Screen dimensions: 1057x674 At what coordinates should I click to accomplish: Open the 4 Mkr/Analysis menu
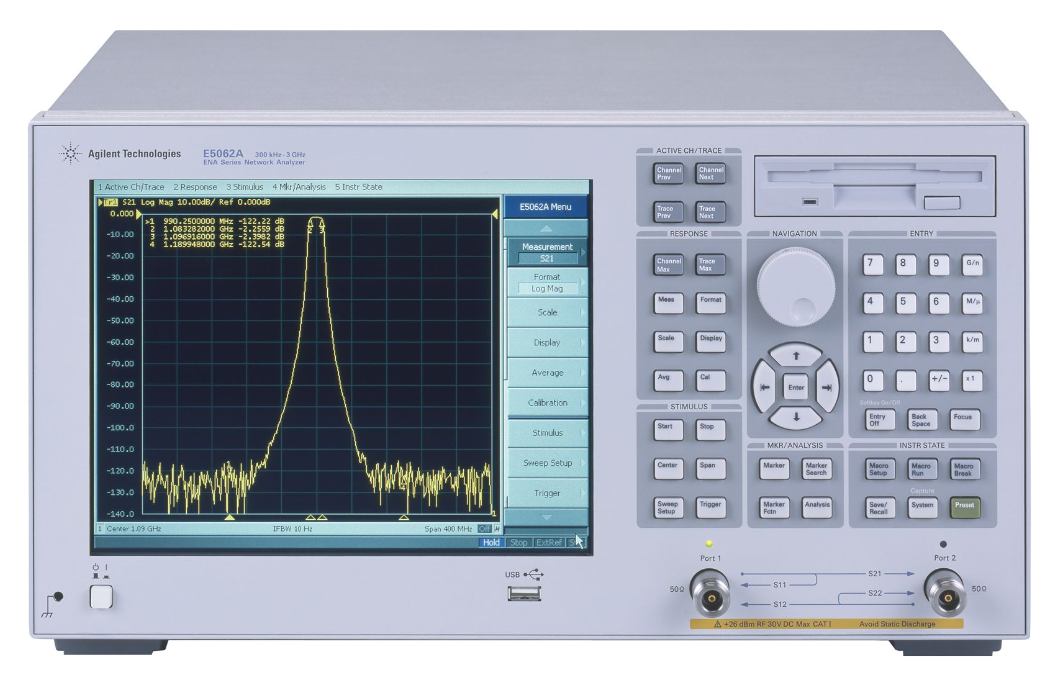pos(299,186)
